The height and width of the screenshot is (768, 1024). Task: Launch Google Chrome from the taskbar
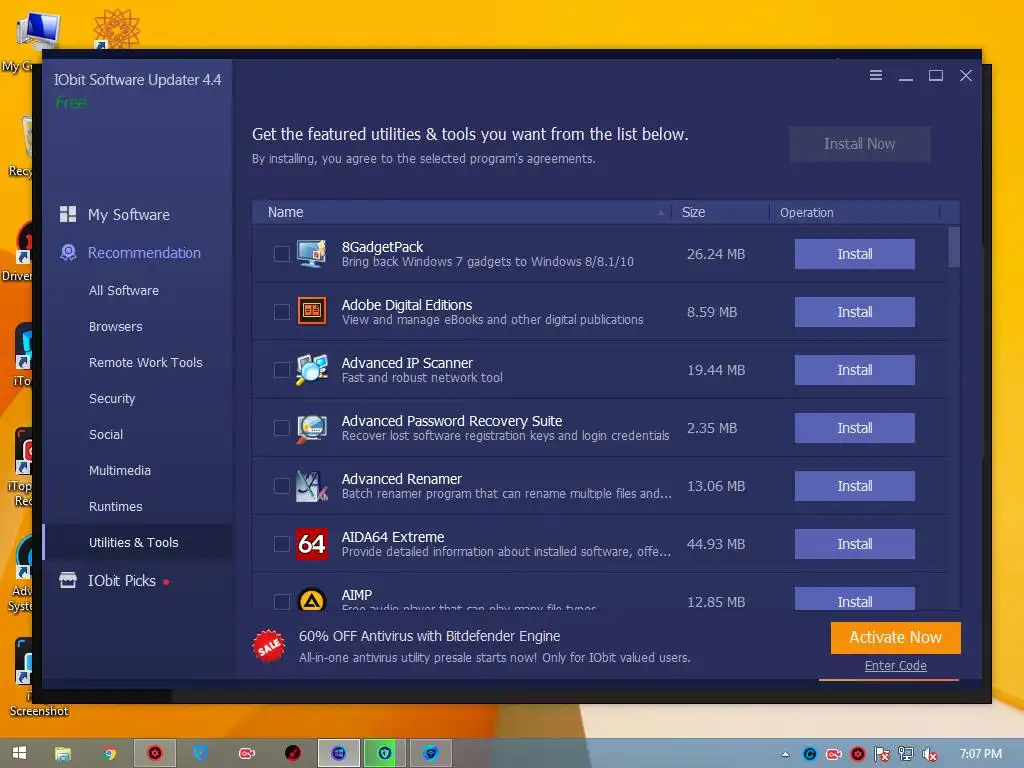click(110, 754)
